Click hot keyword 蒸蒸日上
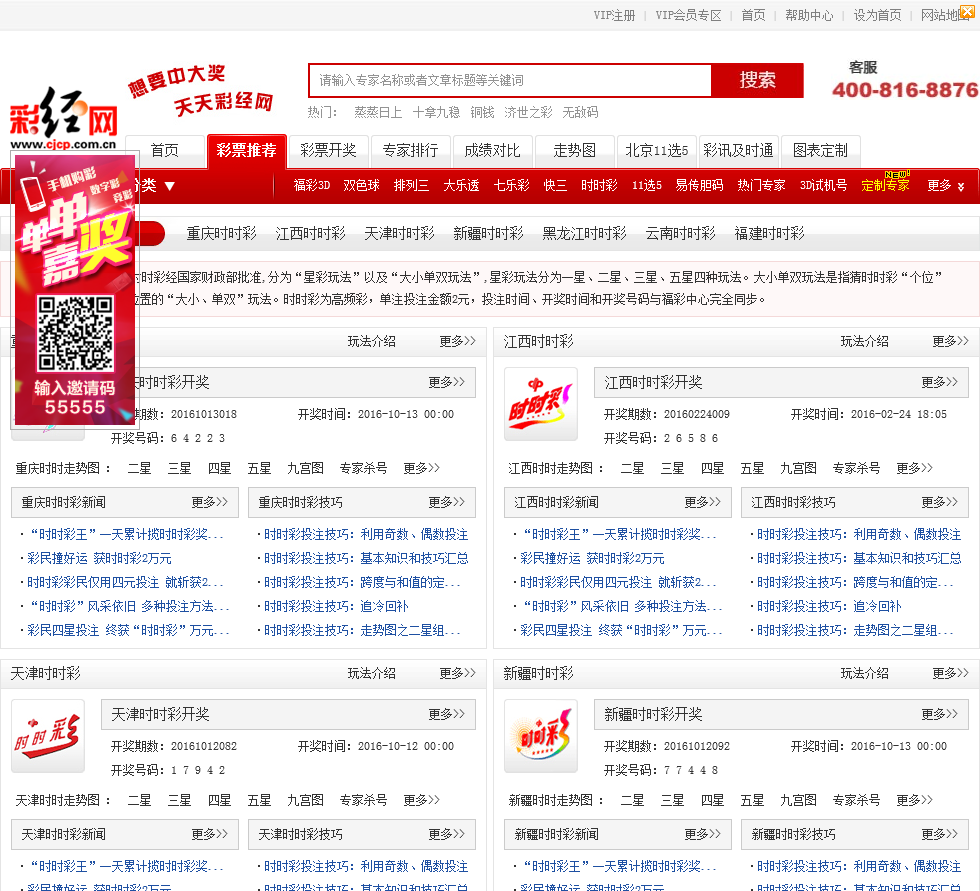 click(378, 112)
